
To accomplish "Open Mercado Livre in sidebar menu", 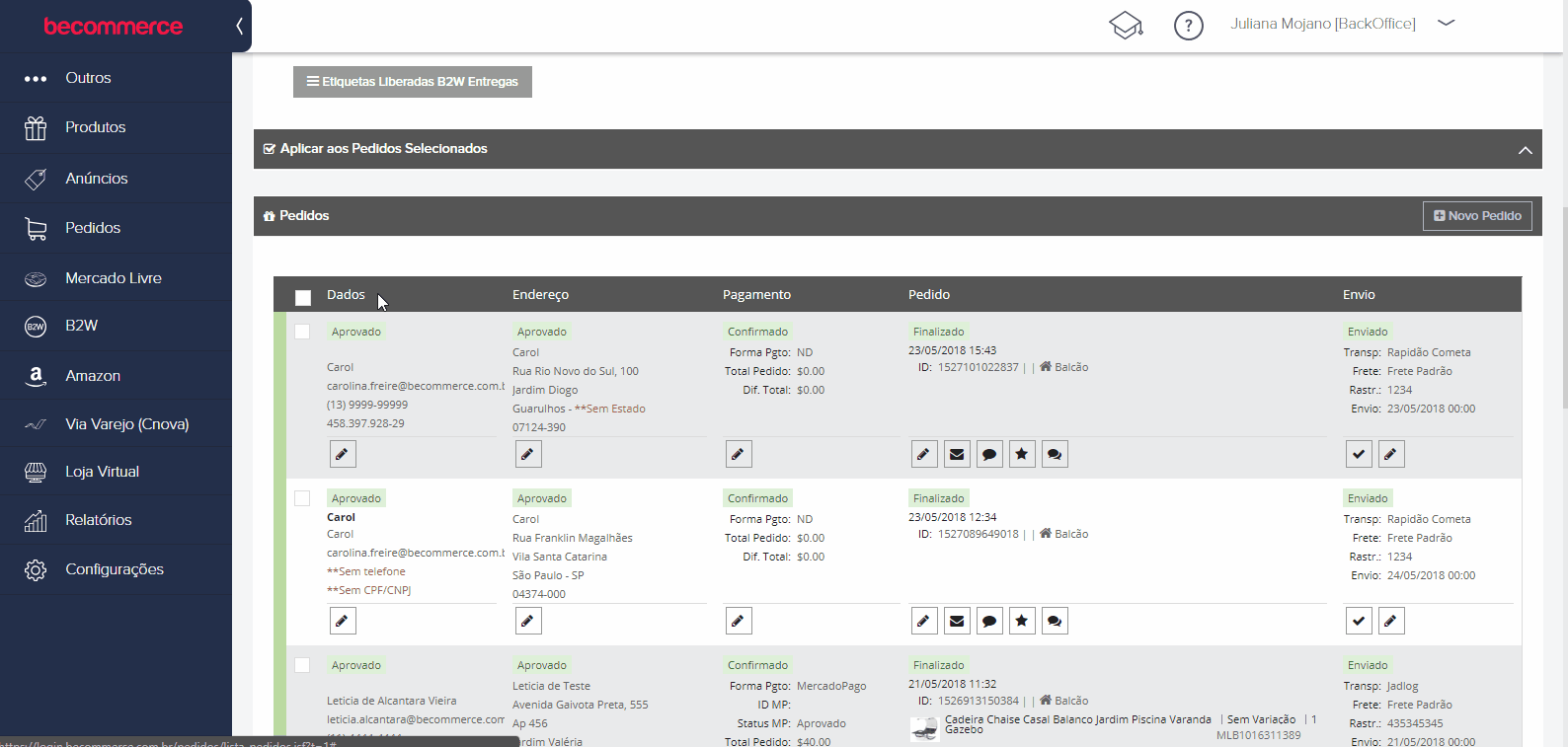I will click(114, 278).
